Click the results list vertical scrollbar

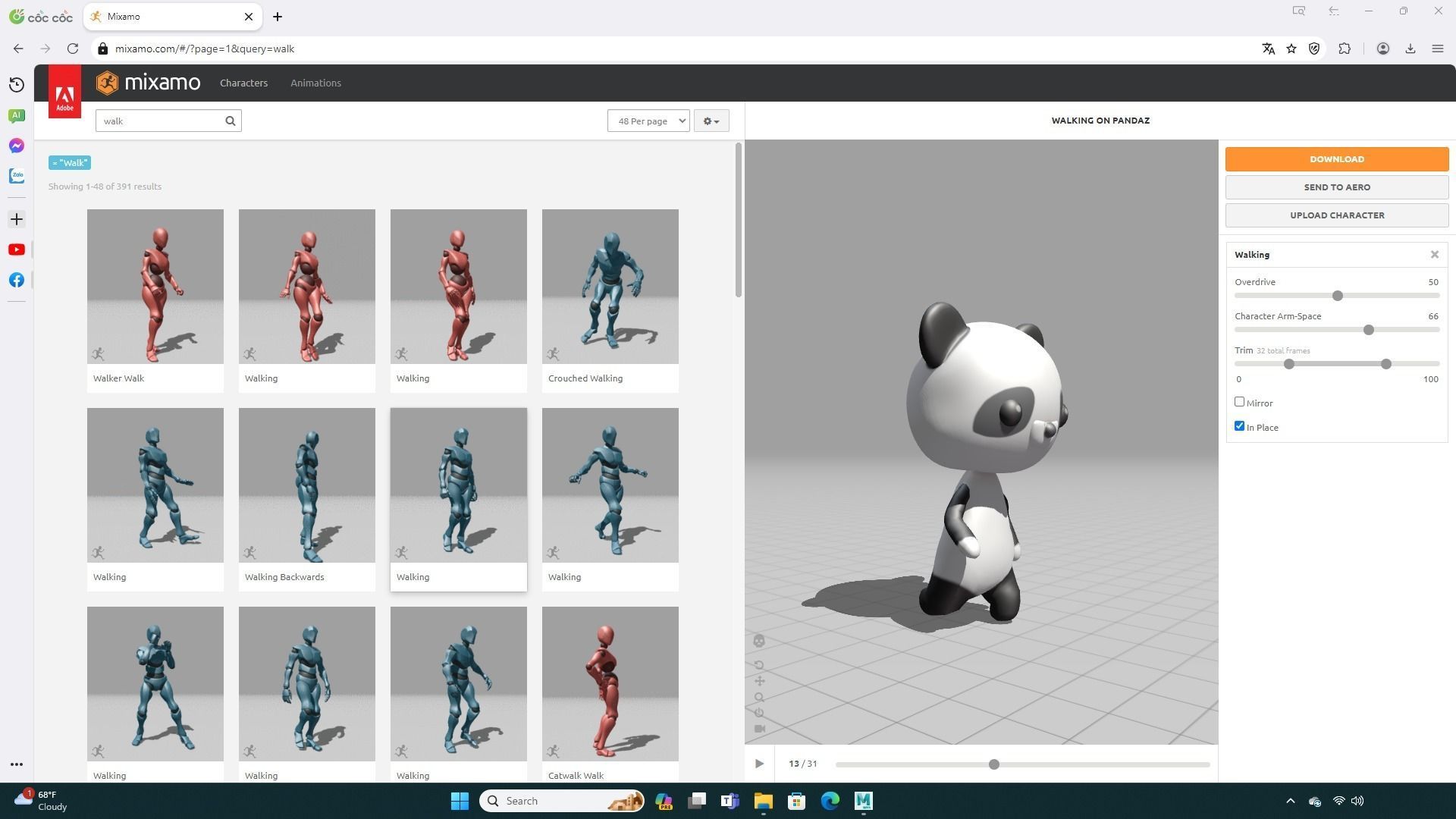pos(739,220)
